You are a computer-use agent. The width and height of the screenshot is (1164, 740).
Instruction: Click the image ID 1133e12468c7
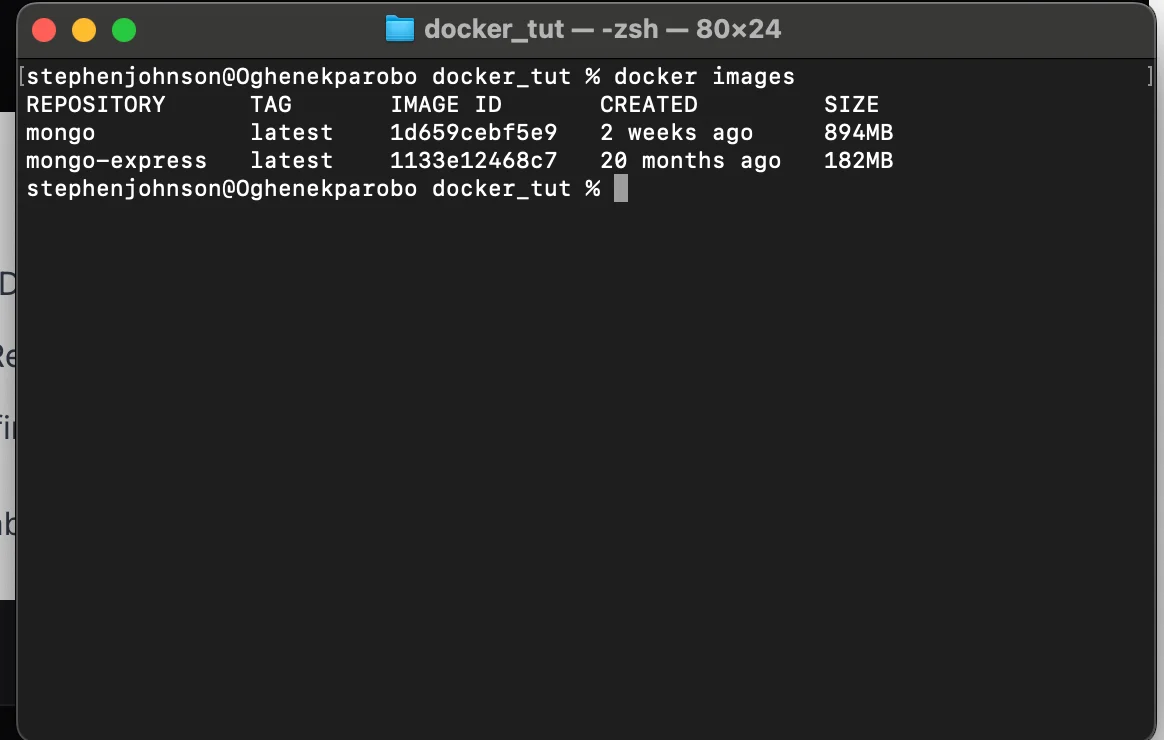point(473,161)
